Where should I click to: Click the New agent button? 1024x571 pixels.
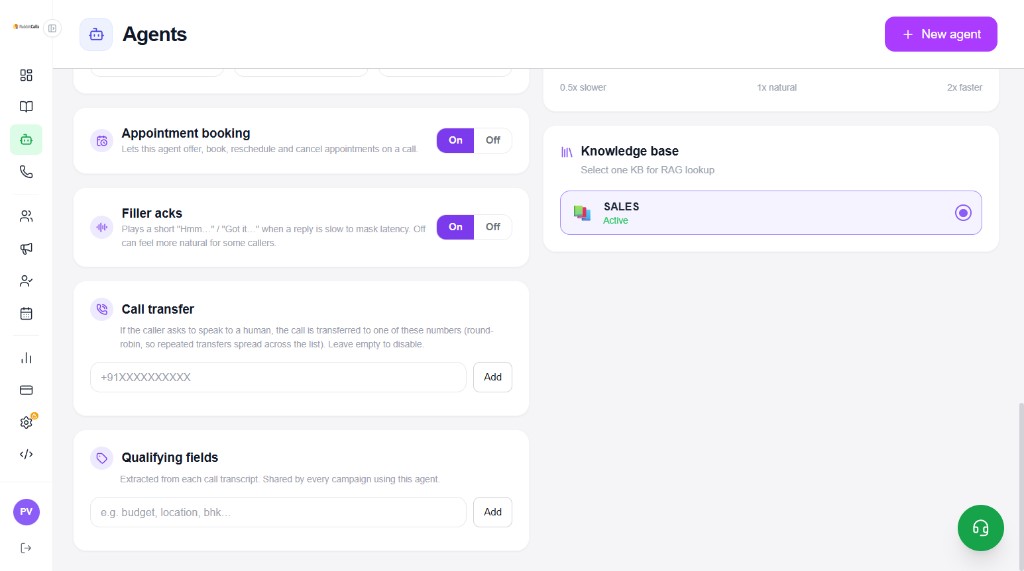point(940,34)
